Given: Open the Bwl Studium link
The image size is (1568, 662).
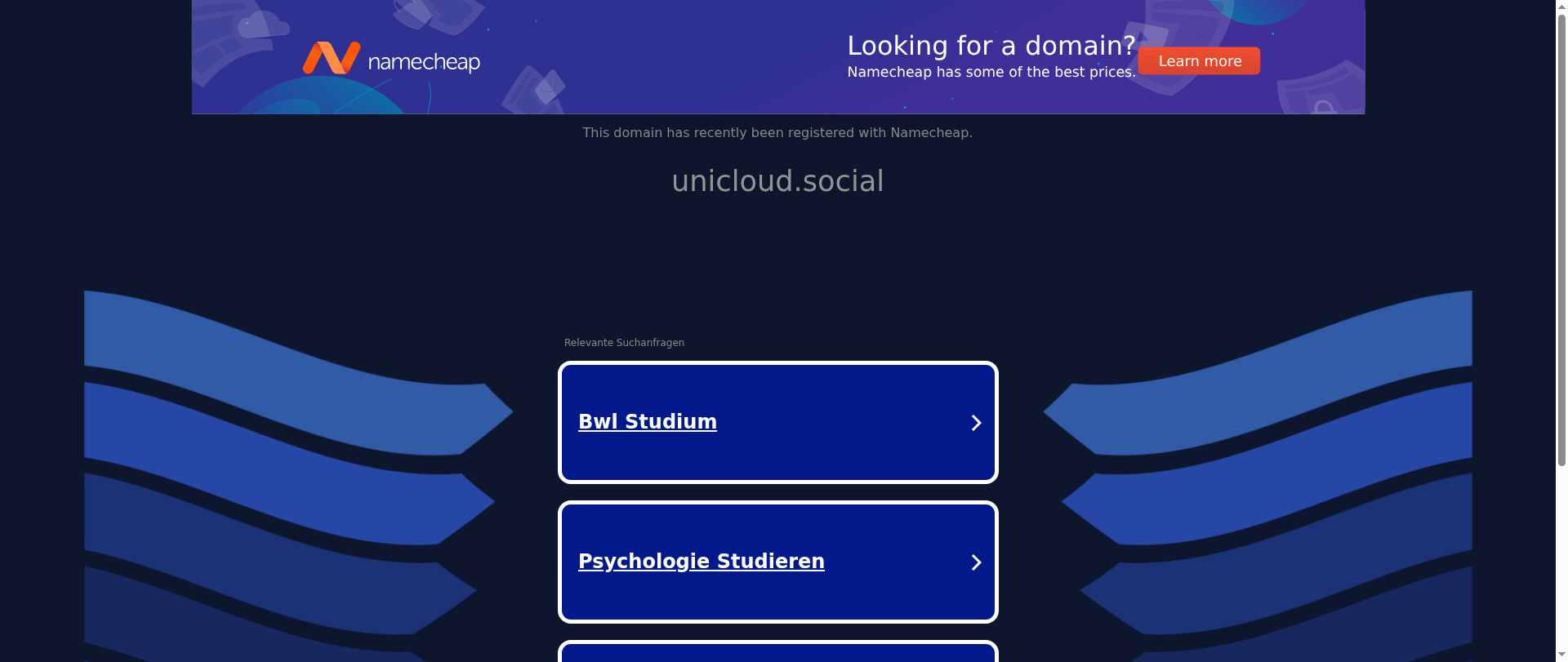Looking at the screenshot, I should (648, 421).
